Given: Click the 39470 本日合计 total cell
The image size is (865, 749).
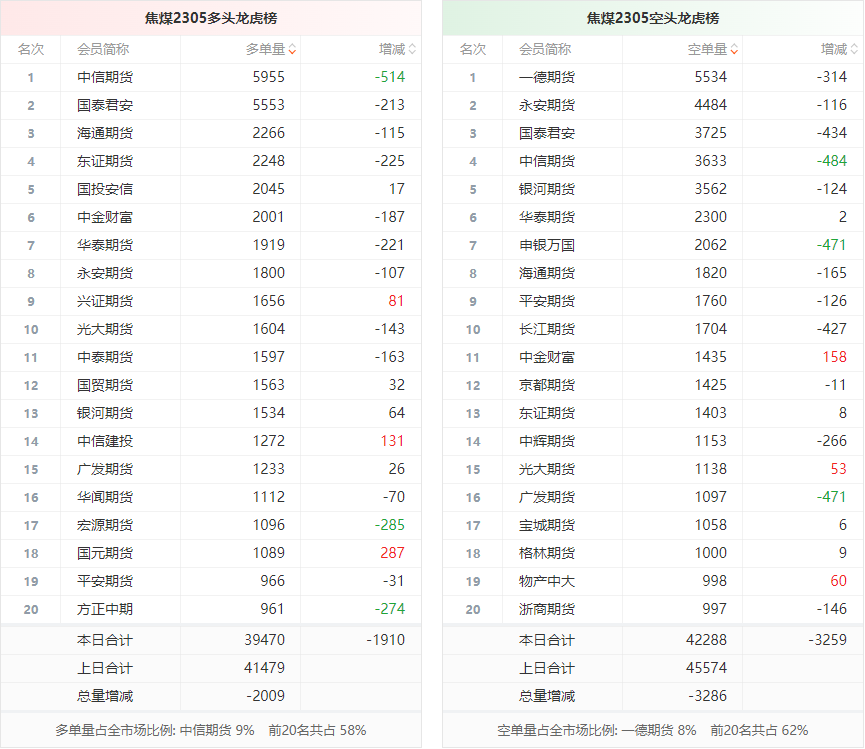Looking at the screenshot, I should [265, 640].
